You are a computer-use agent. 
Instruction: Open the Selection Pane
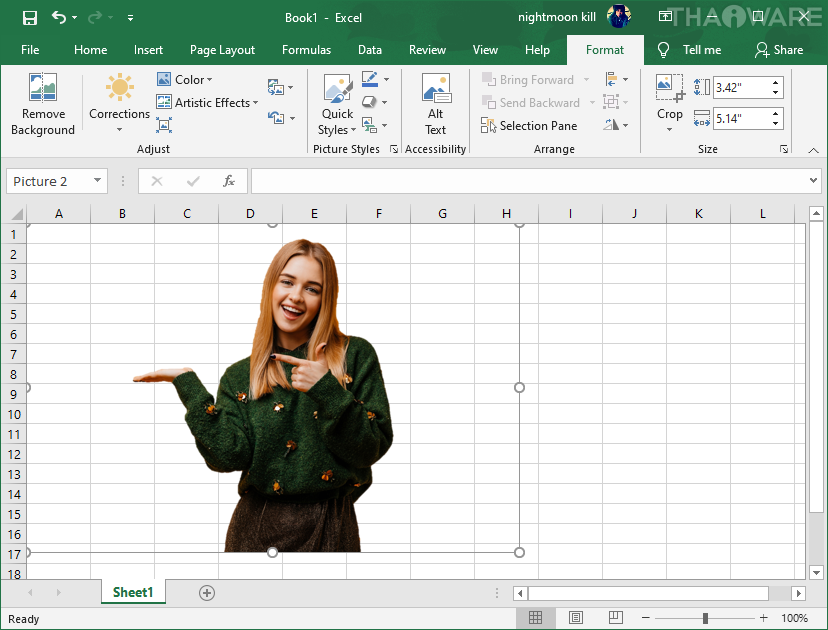[529, 126]
